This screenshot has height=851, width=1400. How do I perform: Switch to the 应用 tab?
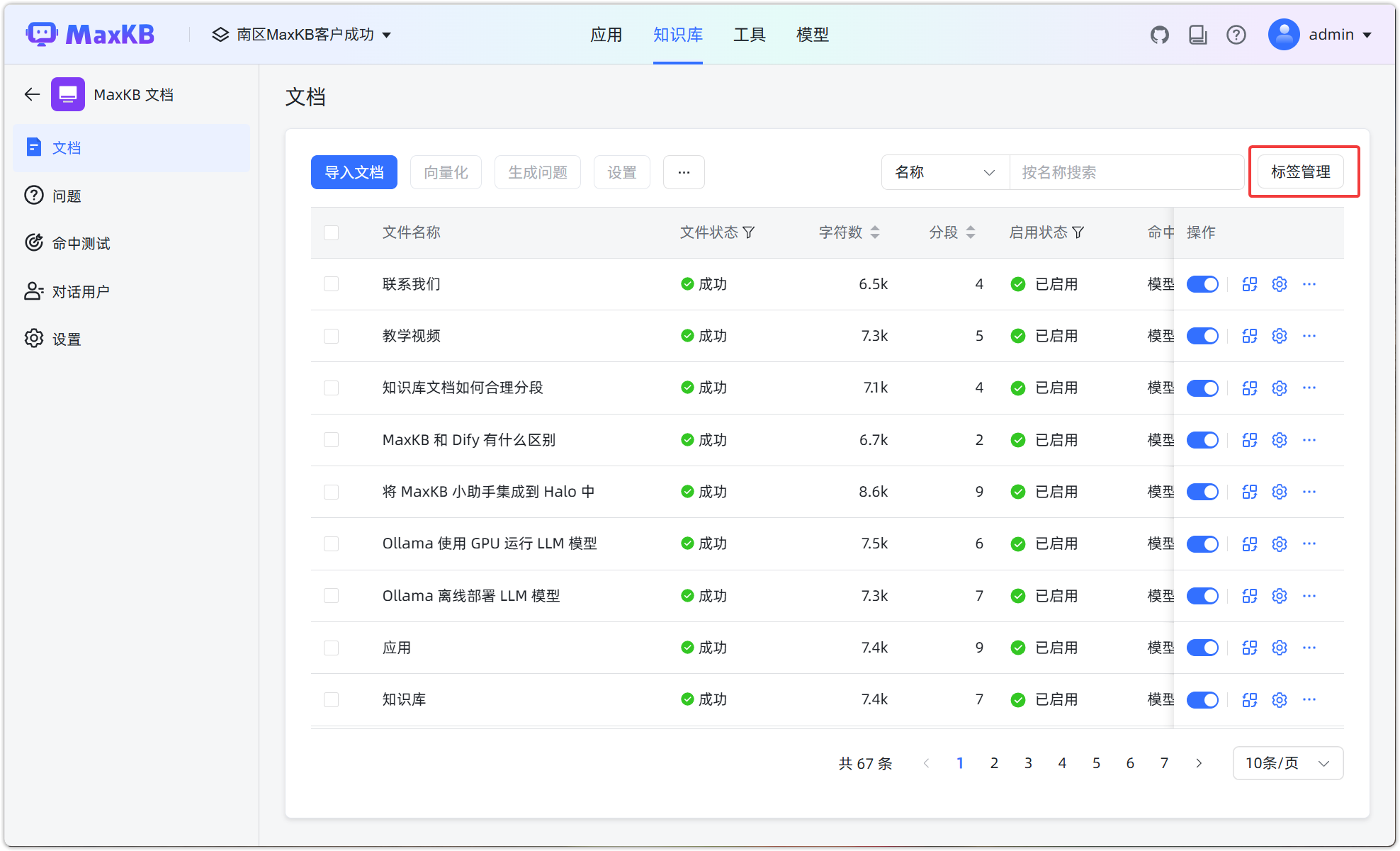point(606,34)
